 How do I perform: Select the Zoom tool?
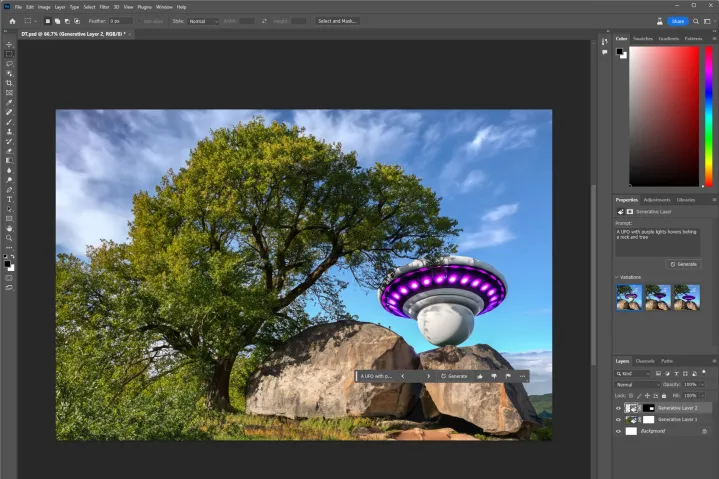(x=9, y=238)
